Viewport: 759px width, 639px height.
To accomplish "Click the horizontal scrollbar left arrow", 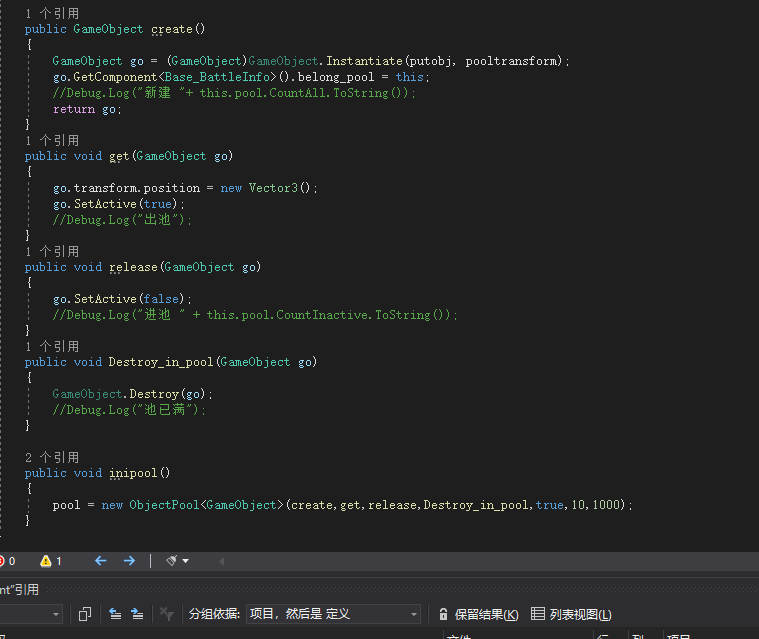I will tap(222, 561).
